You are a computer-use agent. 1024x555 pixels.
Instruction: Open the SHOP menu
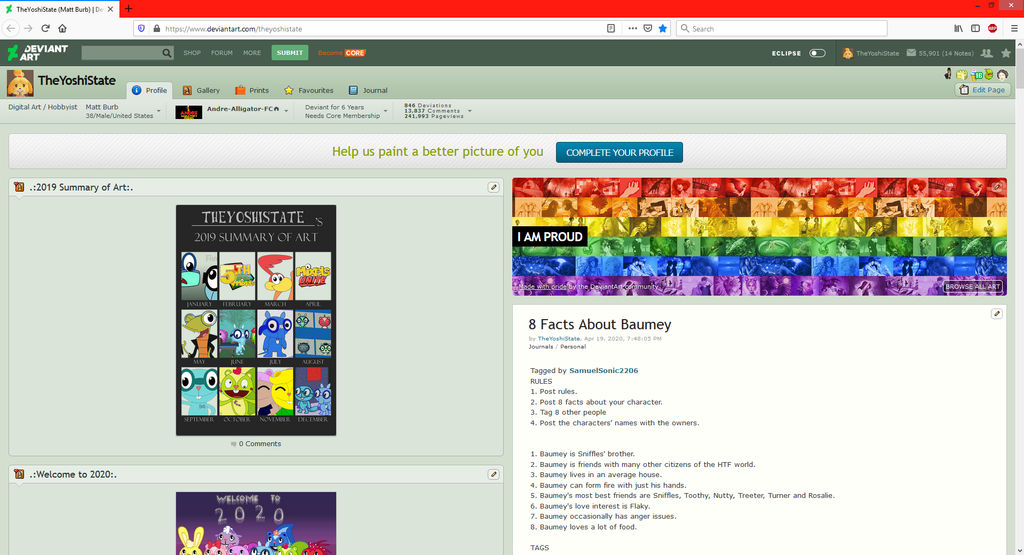(x=192, y=53)
